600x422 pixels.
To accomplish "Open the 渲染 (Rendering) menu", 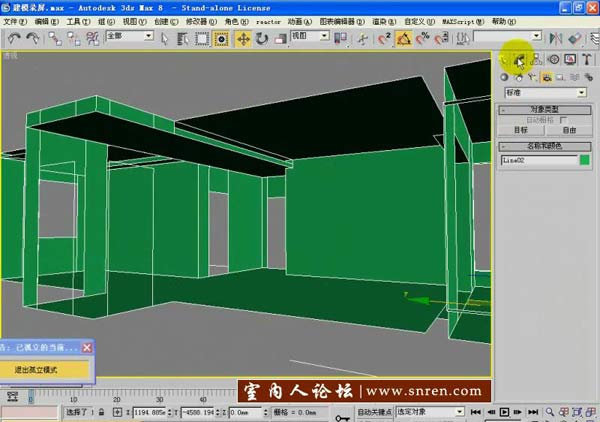I will point(384,22).
